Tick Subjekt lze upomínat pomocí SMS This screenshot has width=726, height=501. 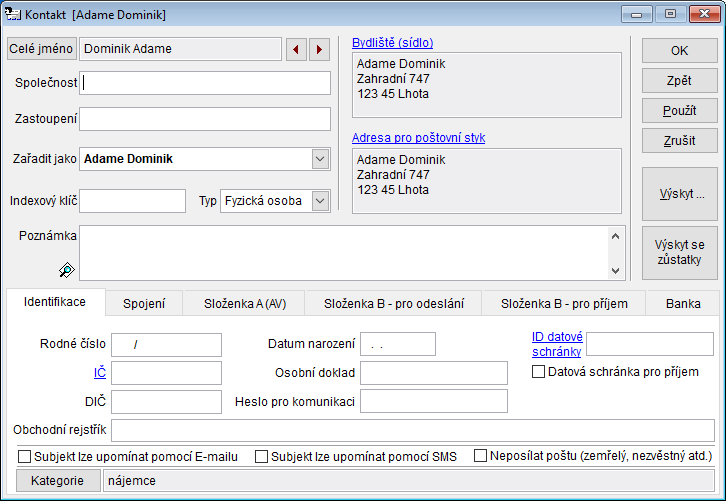point(262,456)
